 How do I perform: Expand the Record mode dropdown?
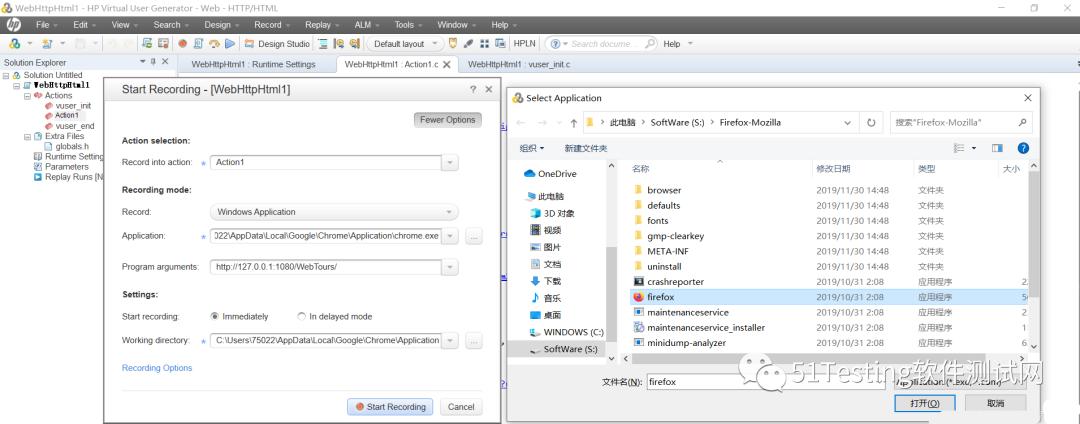450,212
